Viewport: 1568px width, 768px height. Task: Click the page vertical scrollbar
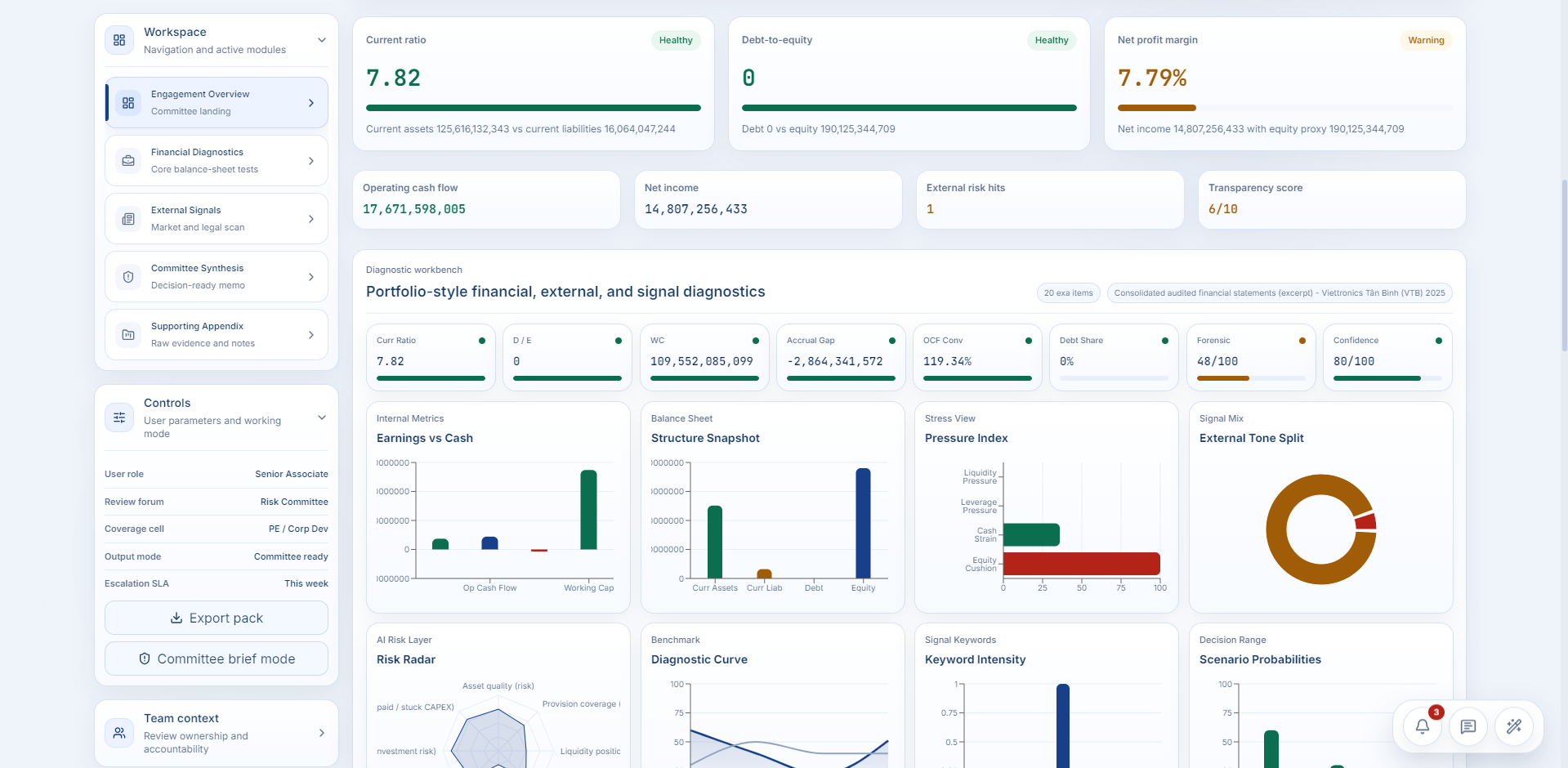(1564, 266)
